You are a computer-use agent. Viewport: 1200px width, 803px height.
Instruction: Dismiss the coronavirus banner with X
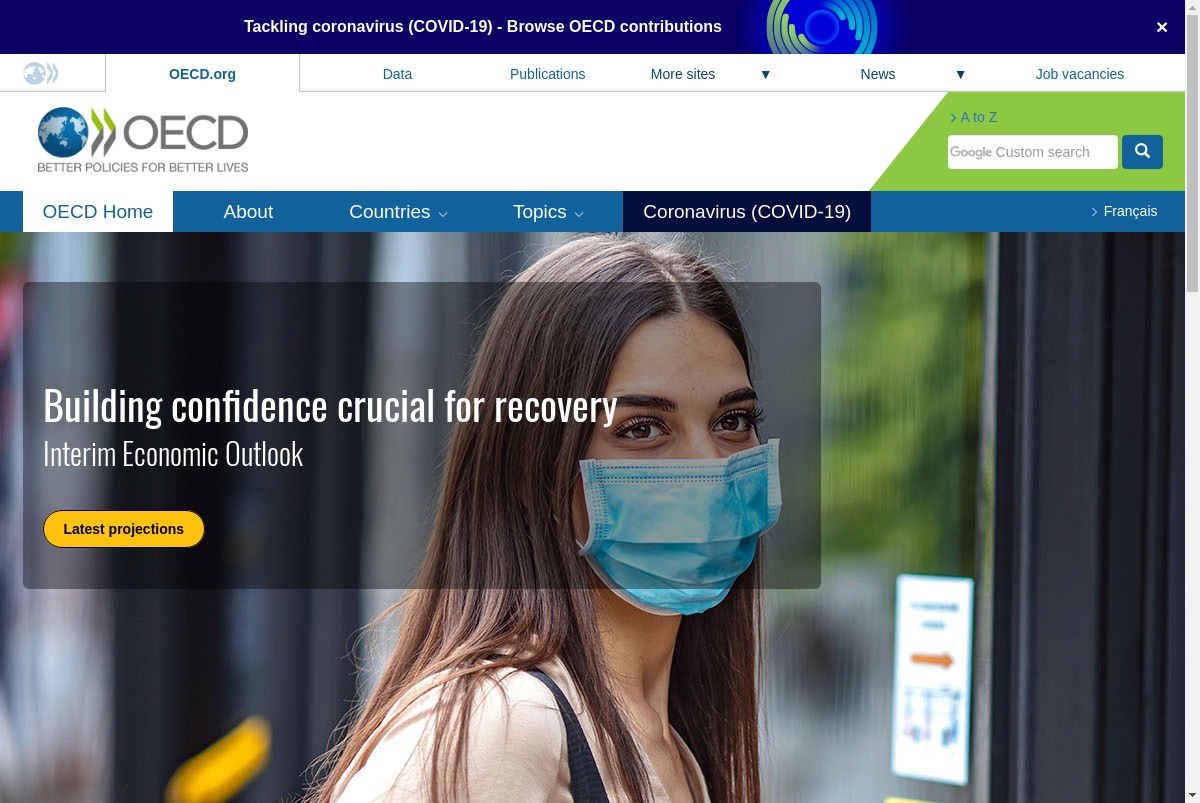[1162, 27]
